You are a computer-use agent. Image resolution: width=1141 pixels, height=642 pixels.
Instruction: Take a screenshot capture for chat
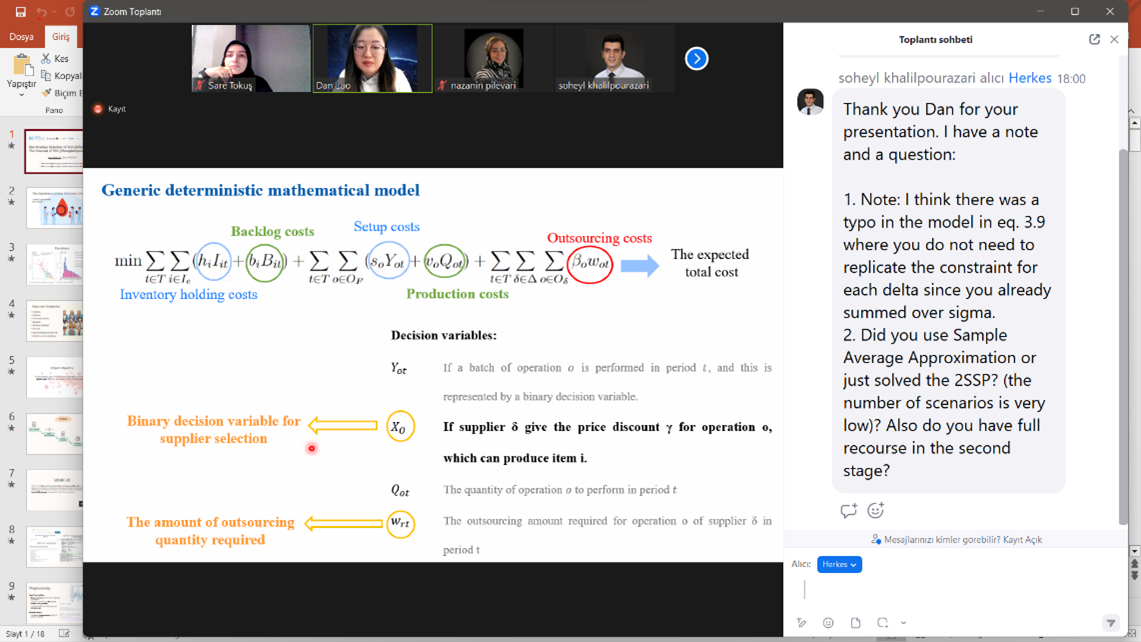[883, 623]
